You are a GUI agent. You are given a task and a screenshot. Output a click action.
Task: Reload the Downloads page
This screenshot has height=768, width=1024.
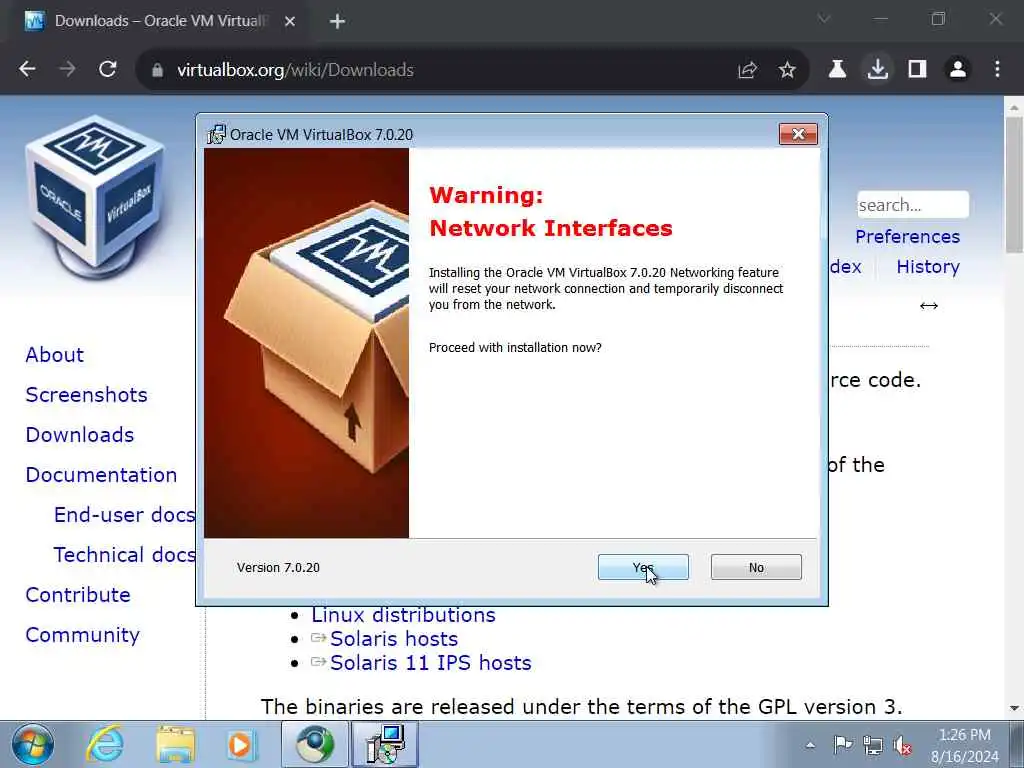(x=108, y=69)
